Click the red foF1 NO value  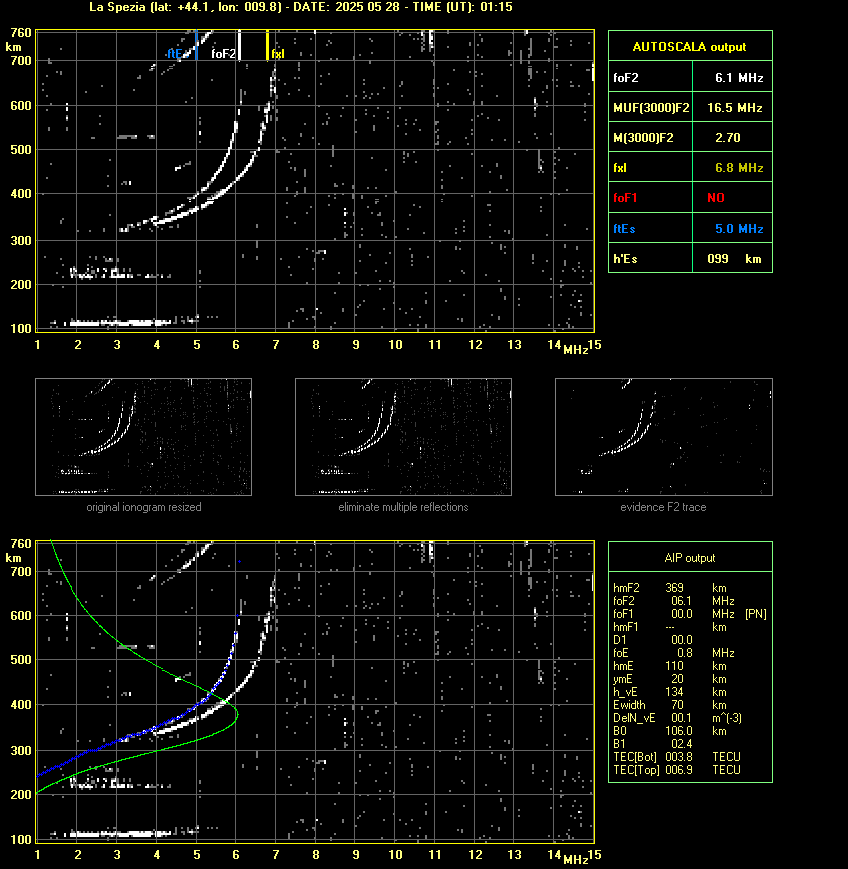(x=716, y=198)
